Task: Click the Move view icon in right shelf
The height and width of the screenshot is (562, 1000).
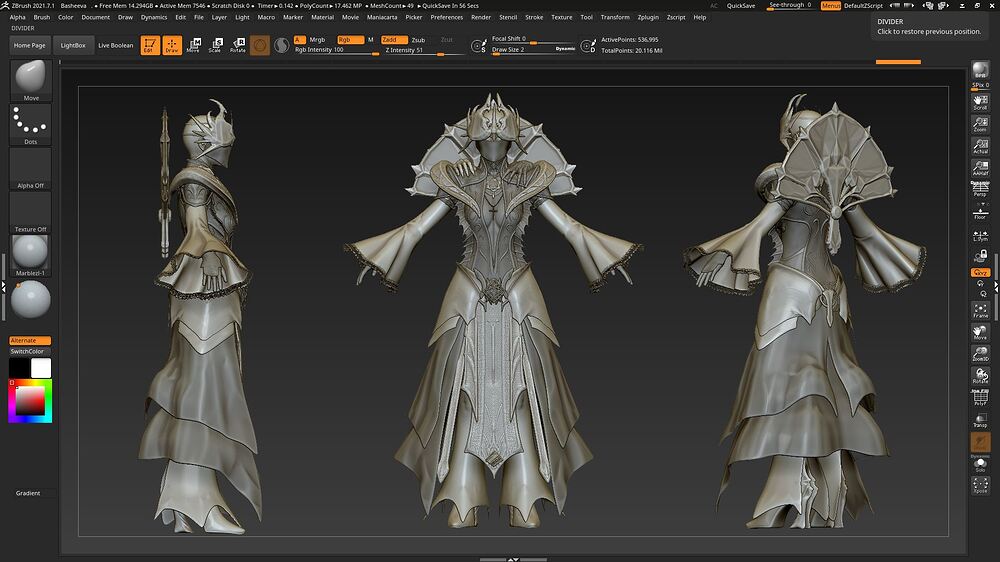Action: click(x=980, y=332)
